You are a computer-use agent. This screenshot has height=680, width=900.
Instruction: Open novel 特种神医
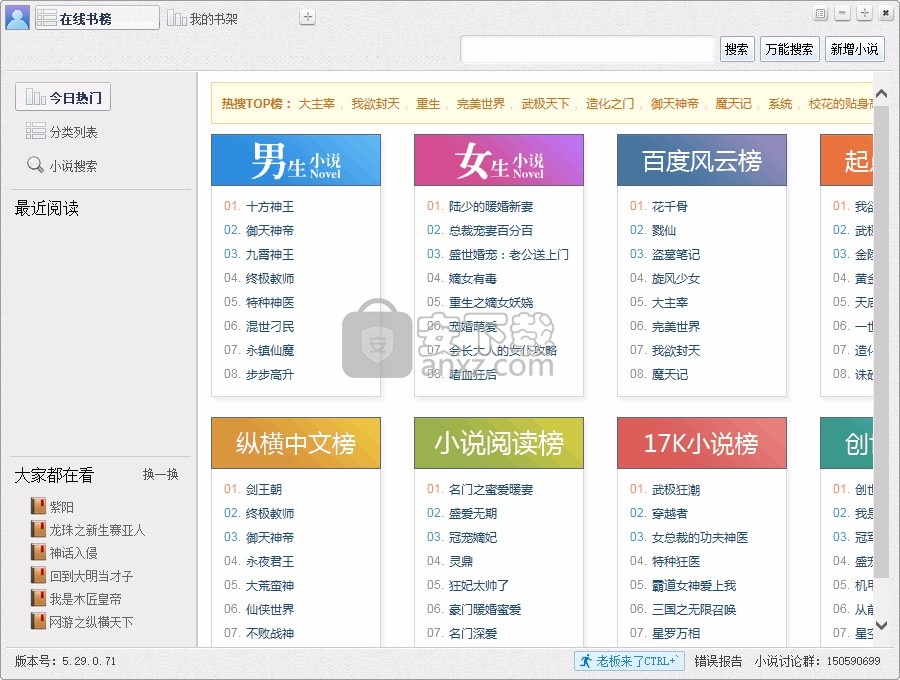coord(270,302)
